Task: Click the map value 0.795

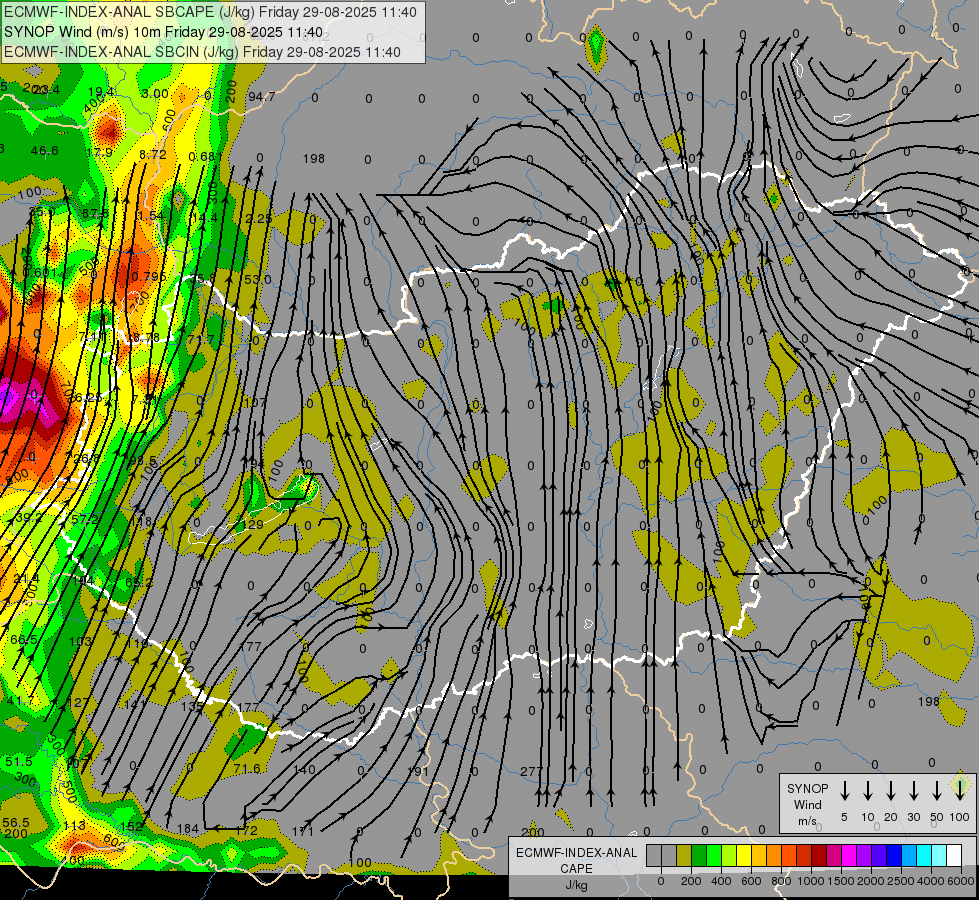Action: tap(149, 276)
